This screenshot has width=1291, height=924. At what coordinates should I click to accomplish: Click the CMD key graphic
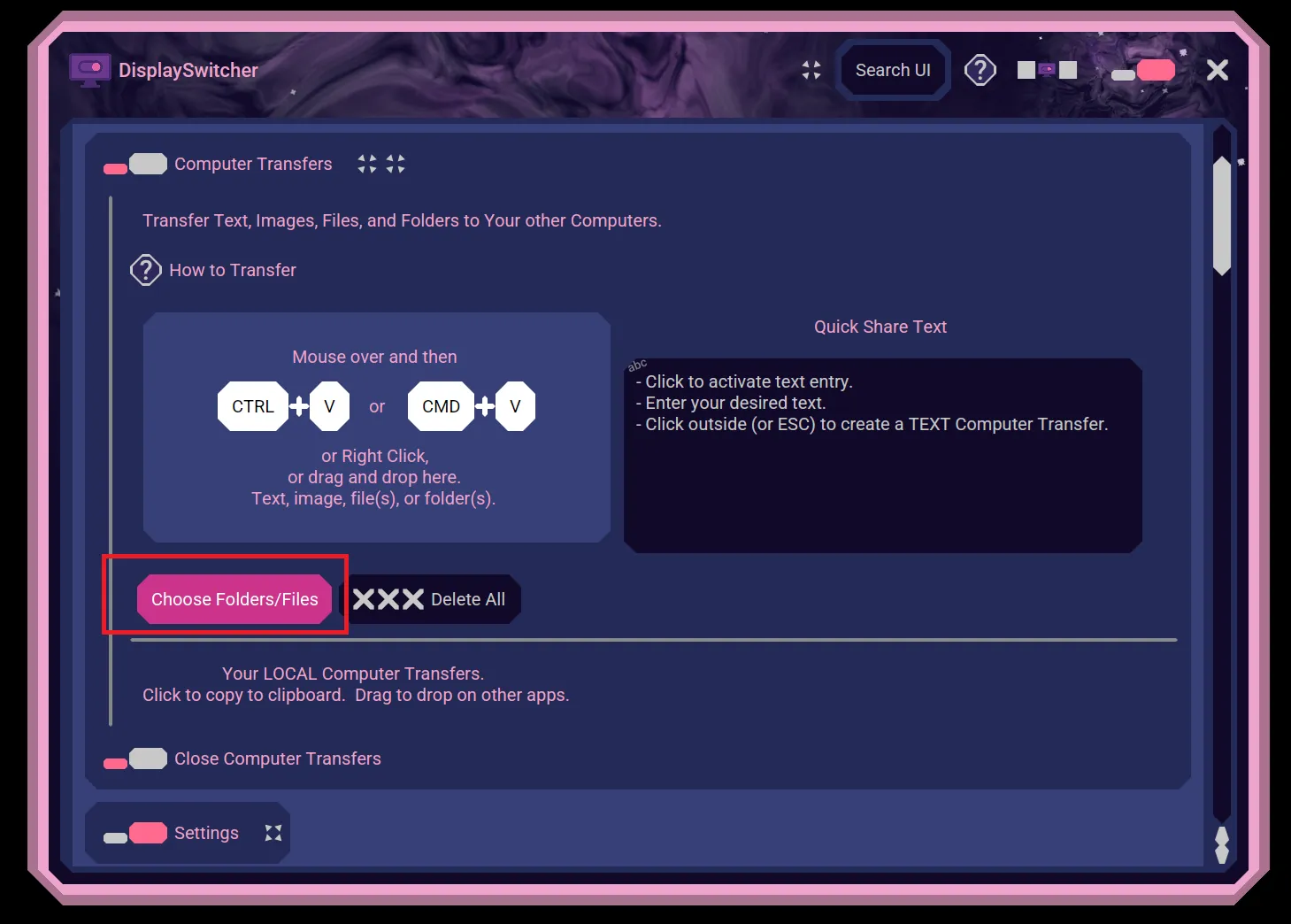(x=441, y=406)
